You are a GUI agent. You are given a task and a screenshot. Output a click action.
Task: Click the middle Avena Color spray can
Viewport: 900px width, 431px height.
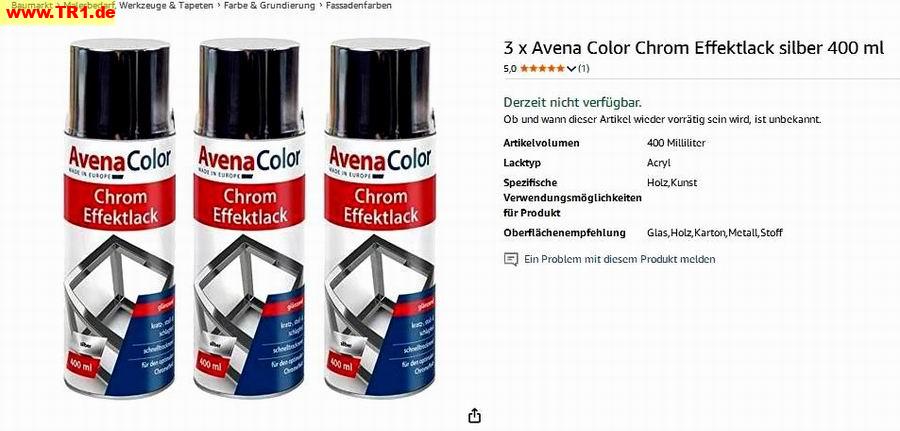tap(250, 218)
